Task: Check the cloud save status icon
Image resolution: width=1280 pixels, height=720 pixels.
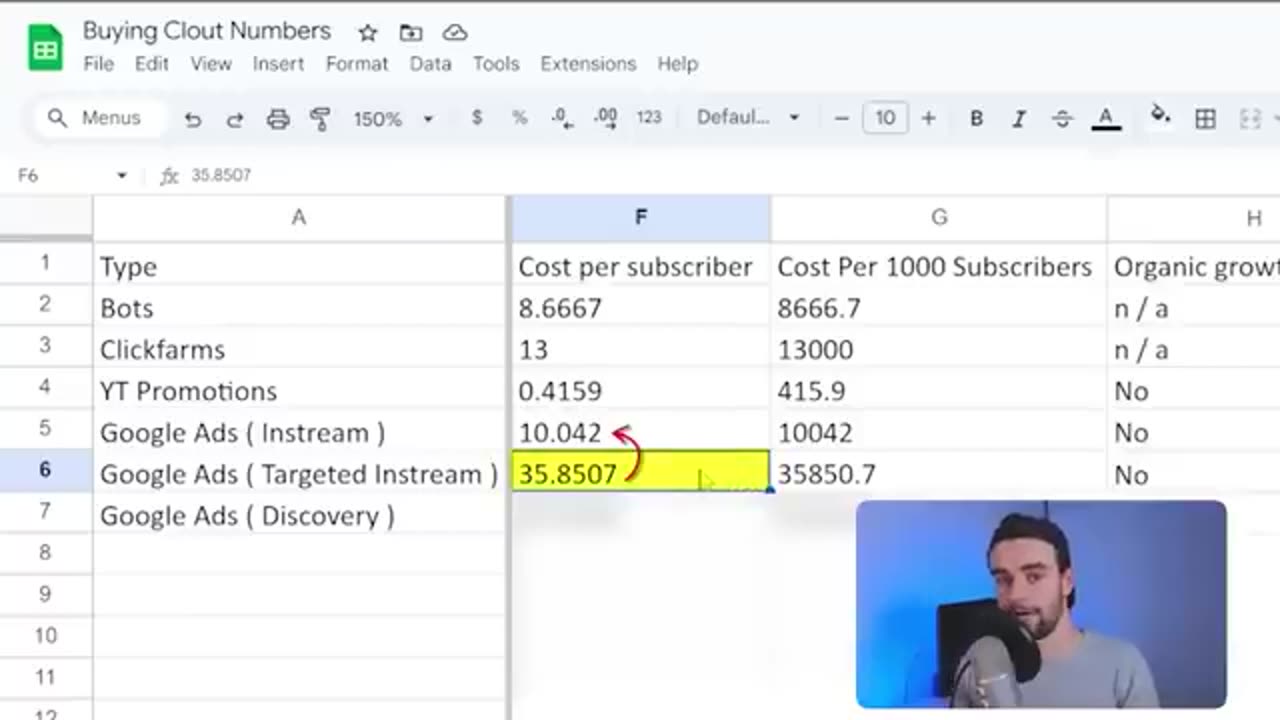Action: (x=455, y=33)
